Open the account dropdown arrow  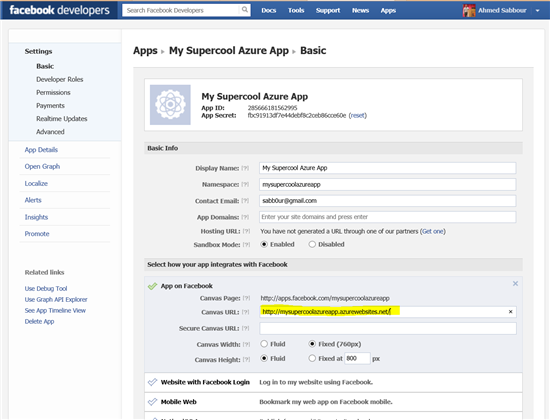click(537, 11)
